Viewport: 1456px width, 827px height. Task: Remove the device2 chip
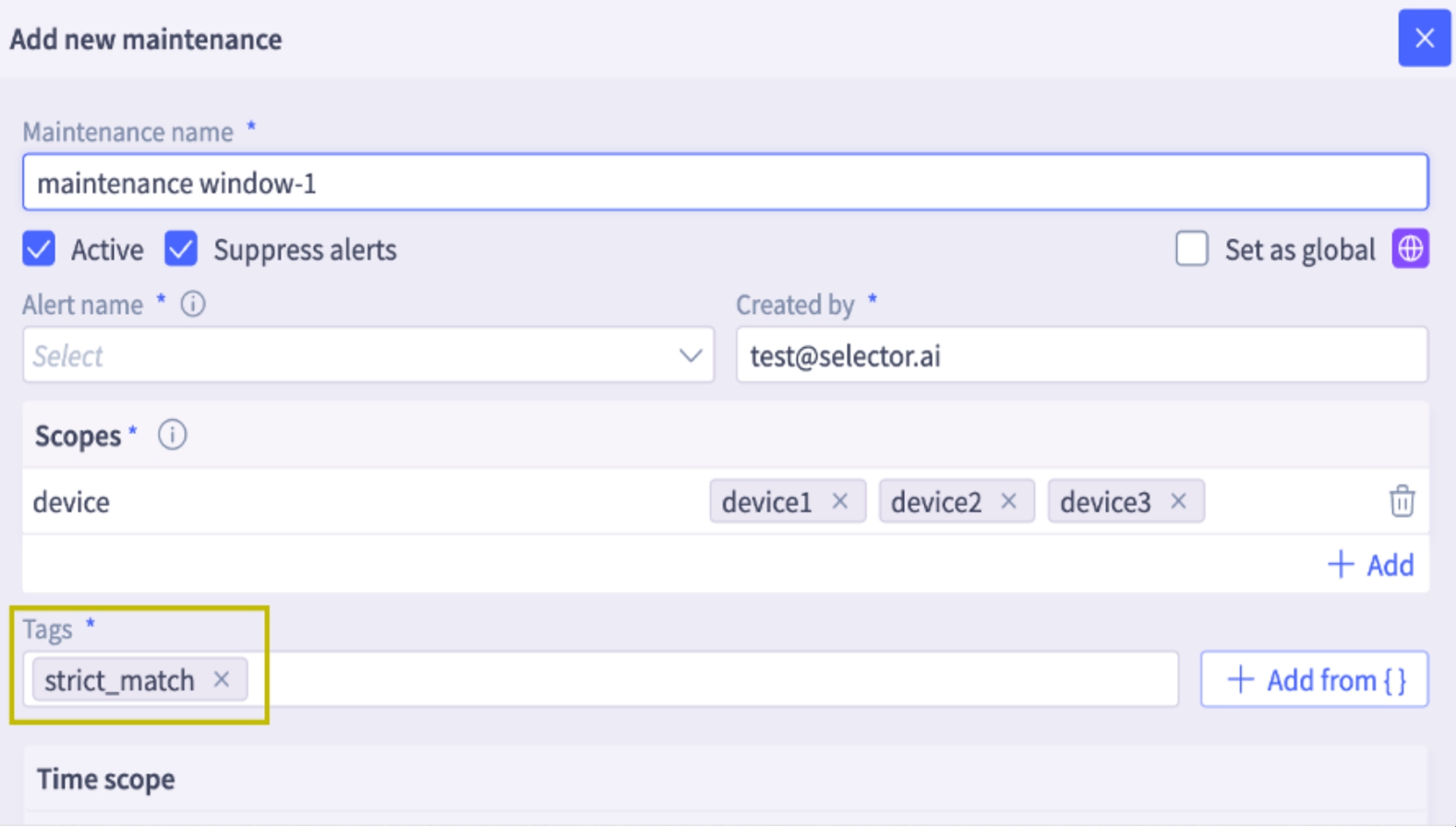(1009, 501)
